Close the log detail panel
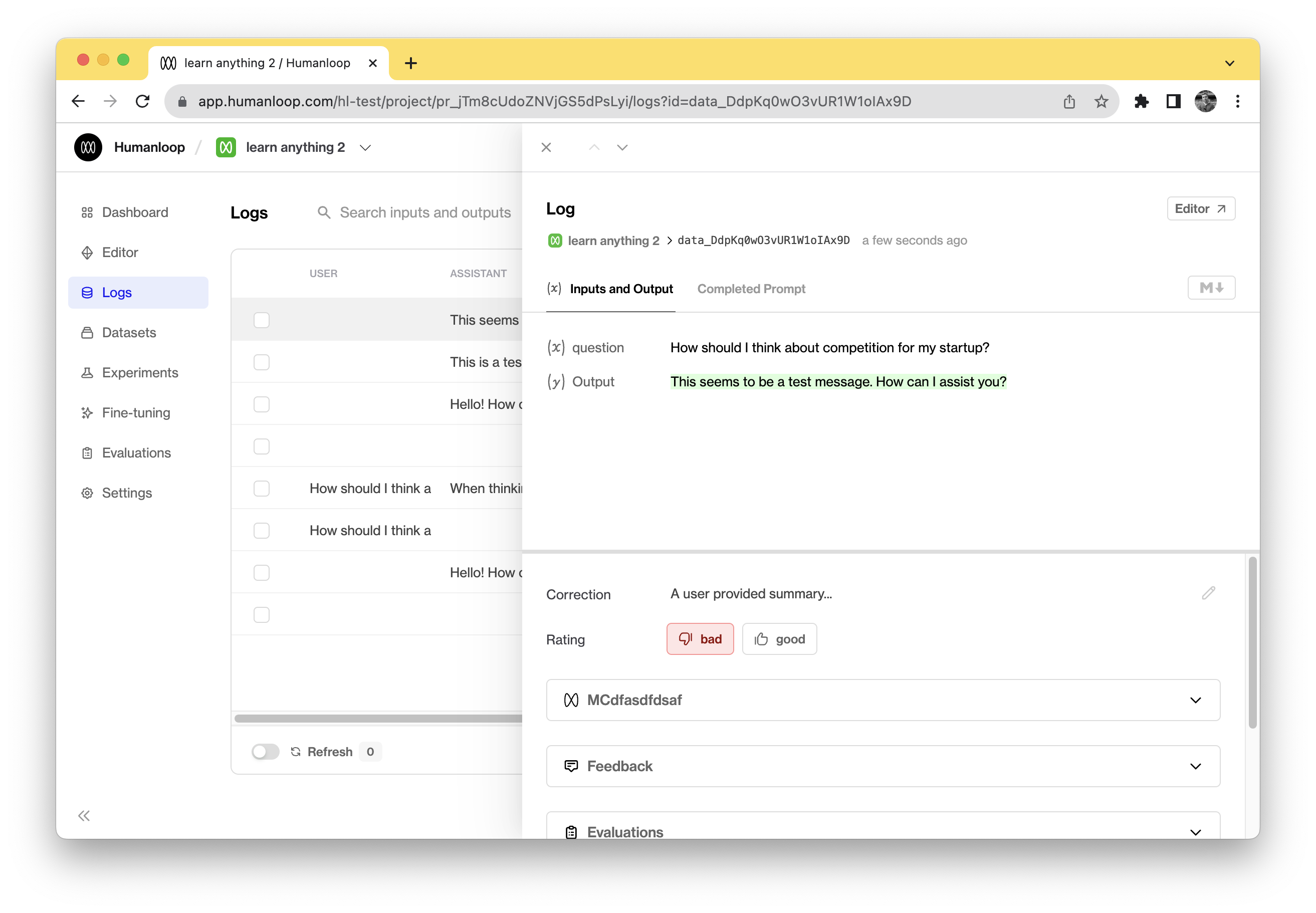 [546, 147]
